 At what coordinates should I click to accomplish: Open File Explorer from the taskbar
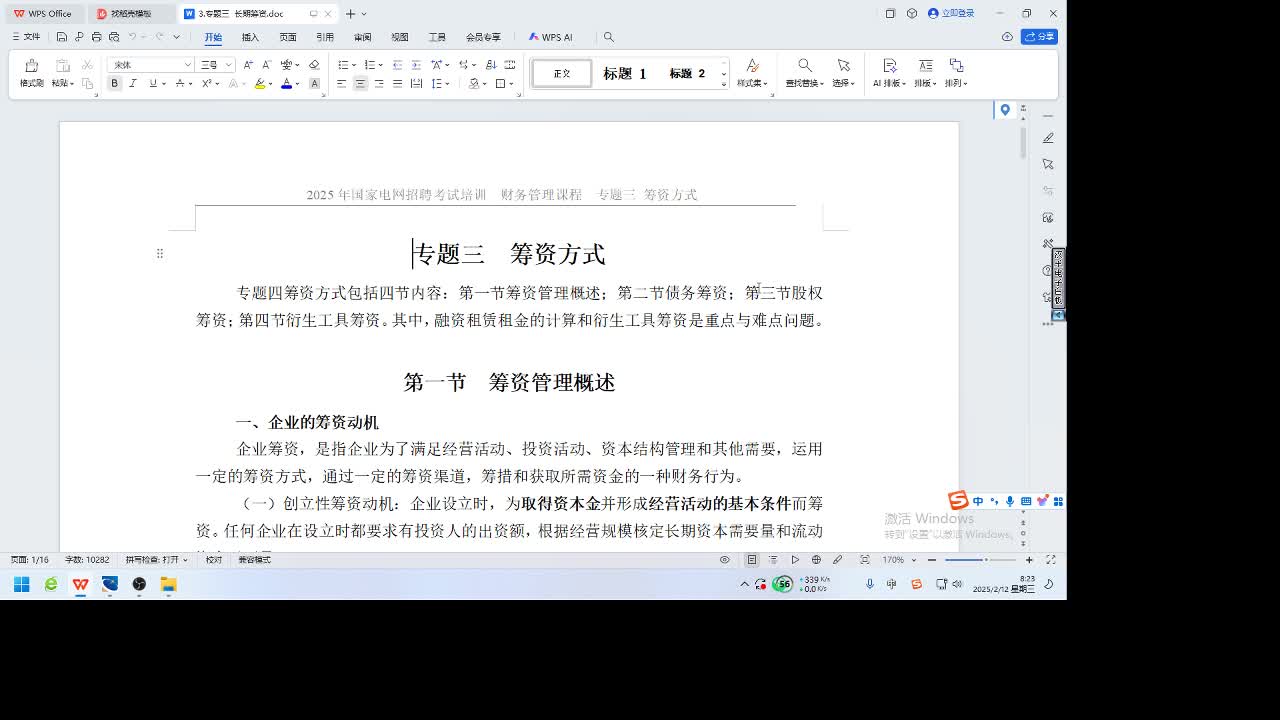coord(168,584)
